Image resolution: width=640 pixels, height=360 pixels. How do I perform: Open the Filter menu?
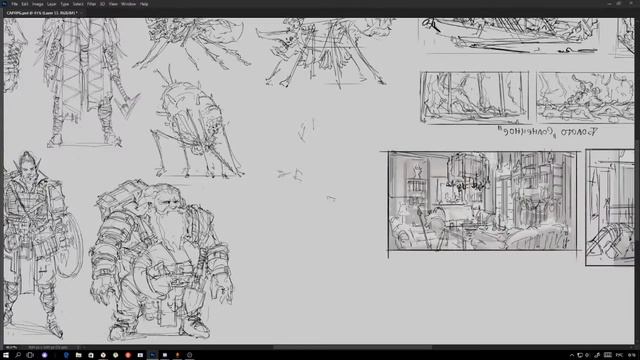[x=91, y=4]
